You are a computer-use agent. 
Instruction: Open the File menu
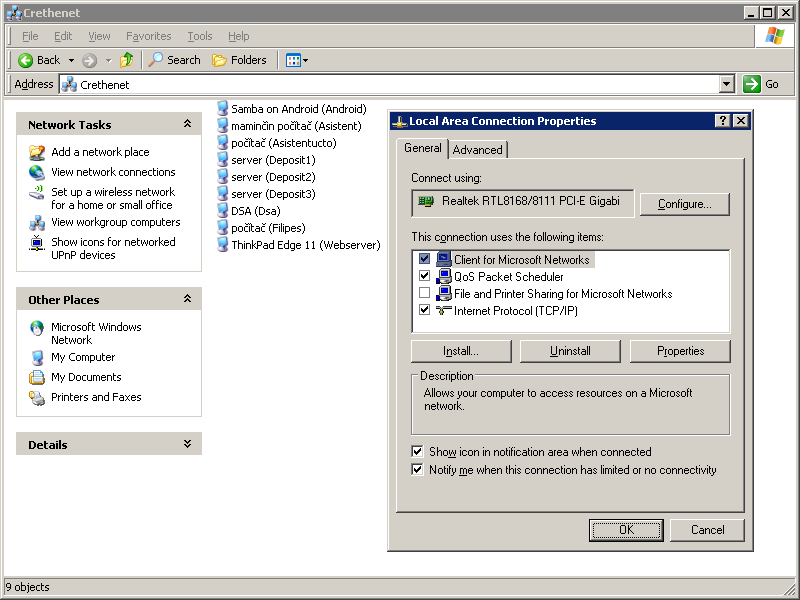click(30, 36)
